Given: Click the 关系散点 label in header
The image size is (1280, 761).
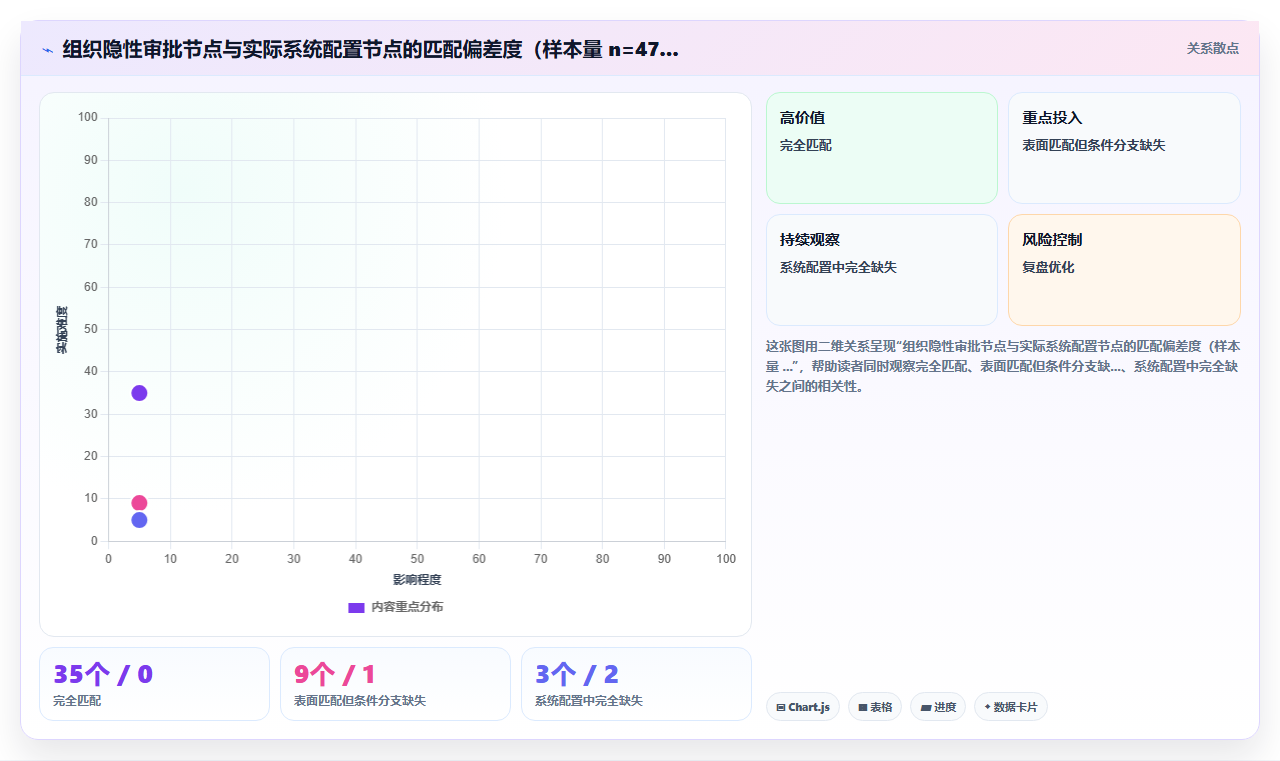Looking at the screenshot, I should [x=1212, y=48].
